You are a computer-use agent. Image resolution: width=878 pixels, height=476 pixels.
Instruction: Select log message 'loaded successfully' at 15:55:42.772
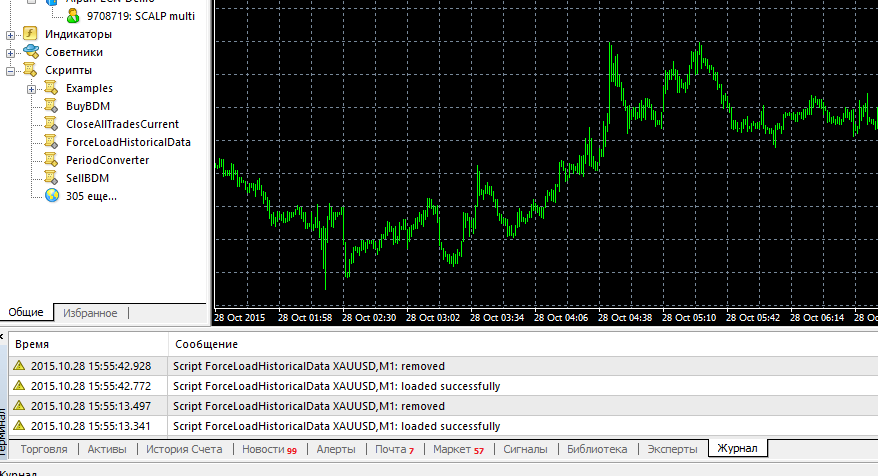[337, 386]
